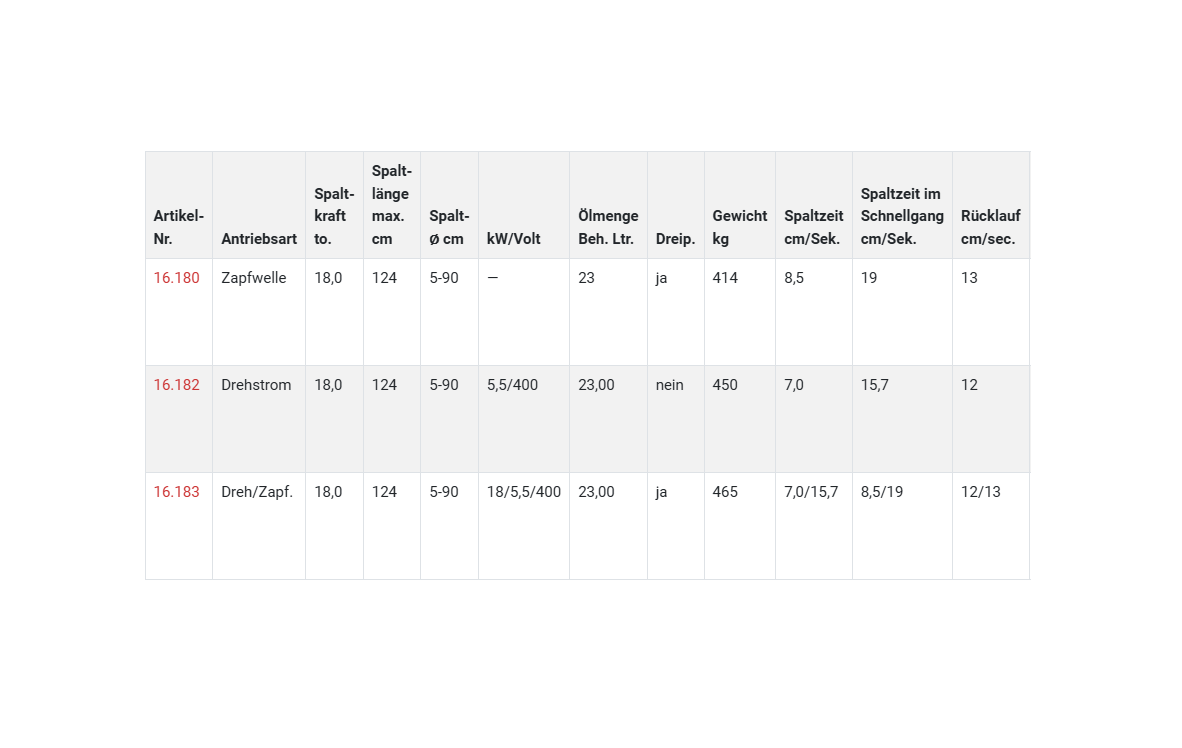Click the Antriebsart column header
This screenshot has height=748, width=1182.
click(x=259, y=239)
